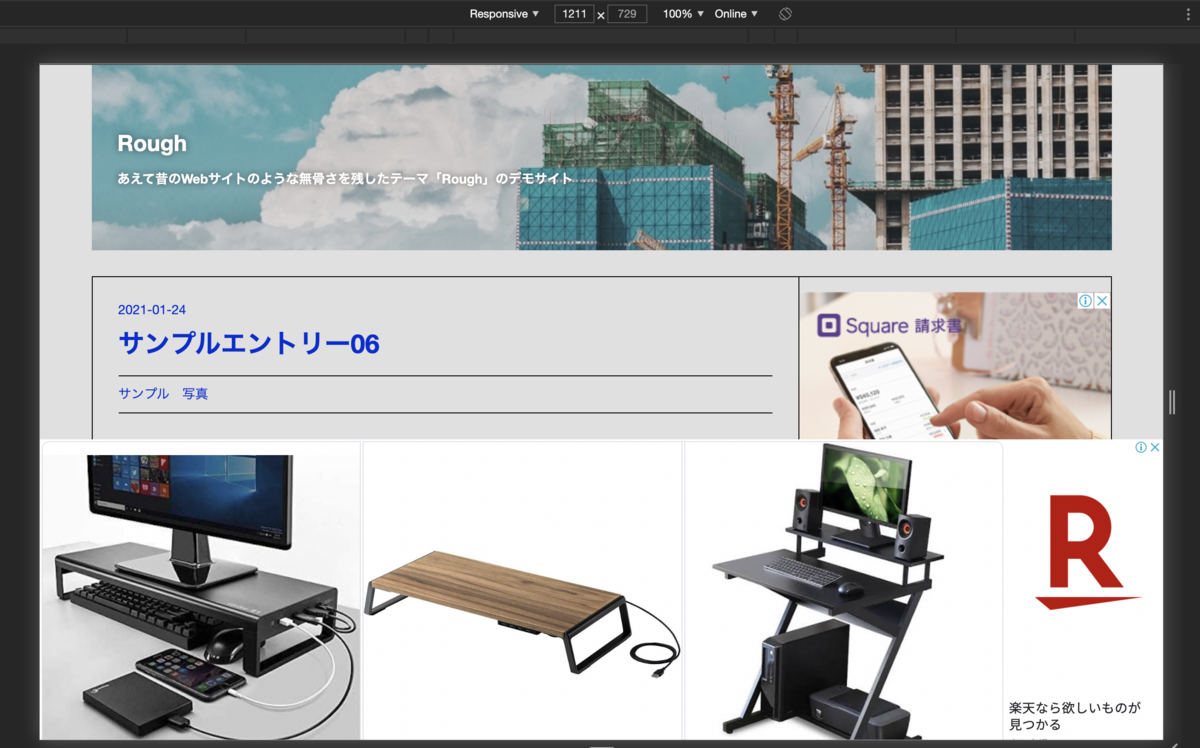Open the サンプルエントリー06 entry title
Image resolution: width=1200 pixels, height=748 pixels.
tap(249, 344)
